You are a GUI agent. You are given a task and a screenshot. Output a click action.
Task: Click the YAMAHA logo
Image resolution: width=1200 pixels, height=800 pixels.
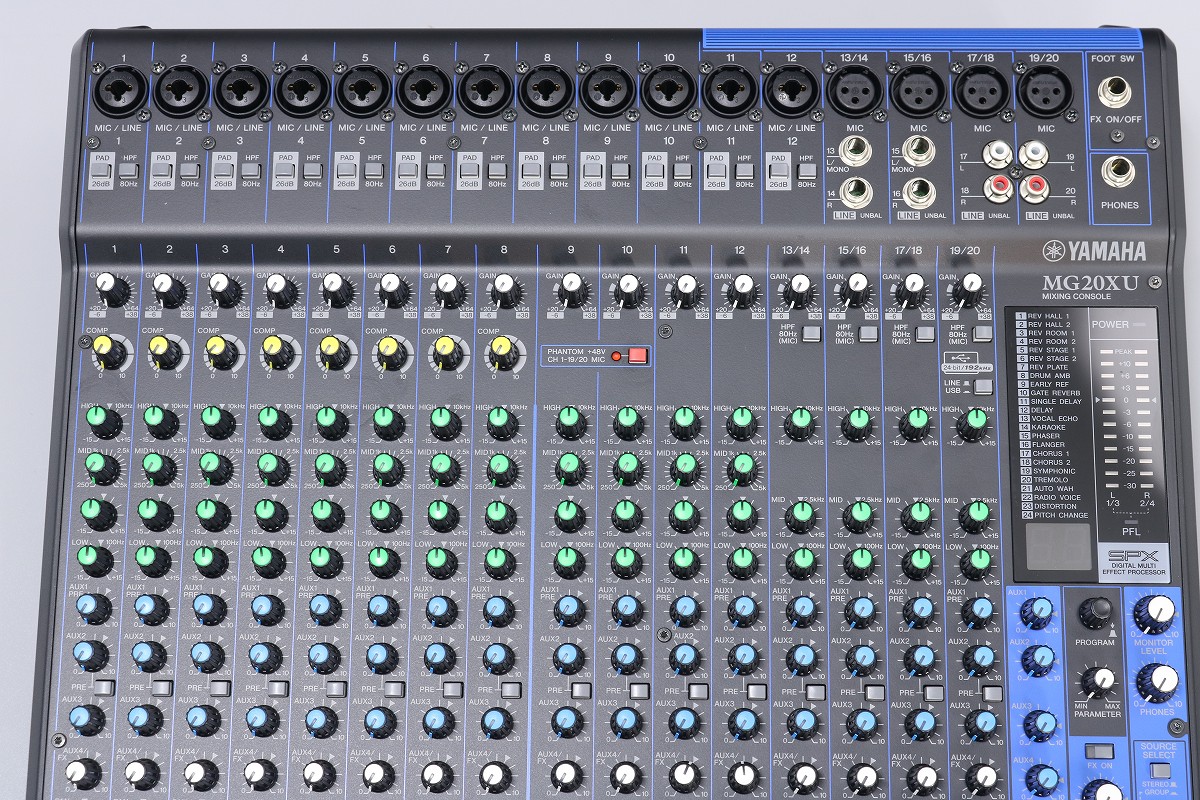(1094, 251)
